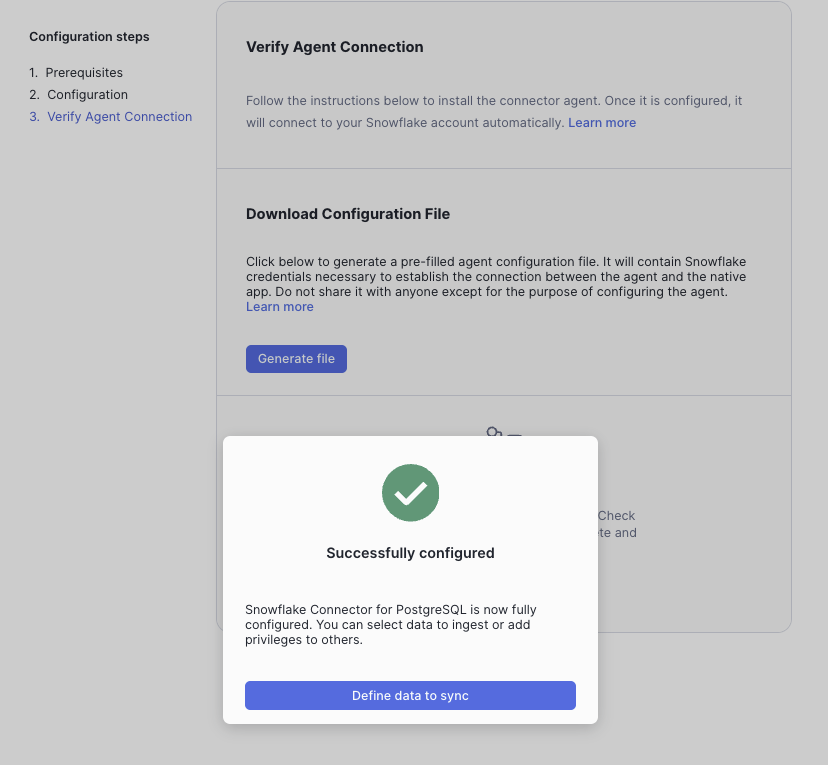The width and height of the screenshot is (828, 765).
Task: Click the Generate file button
Action: (x=296, y=358)
